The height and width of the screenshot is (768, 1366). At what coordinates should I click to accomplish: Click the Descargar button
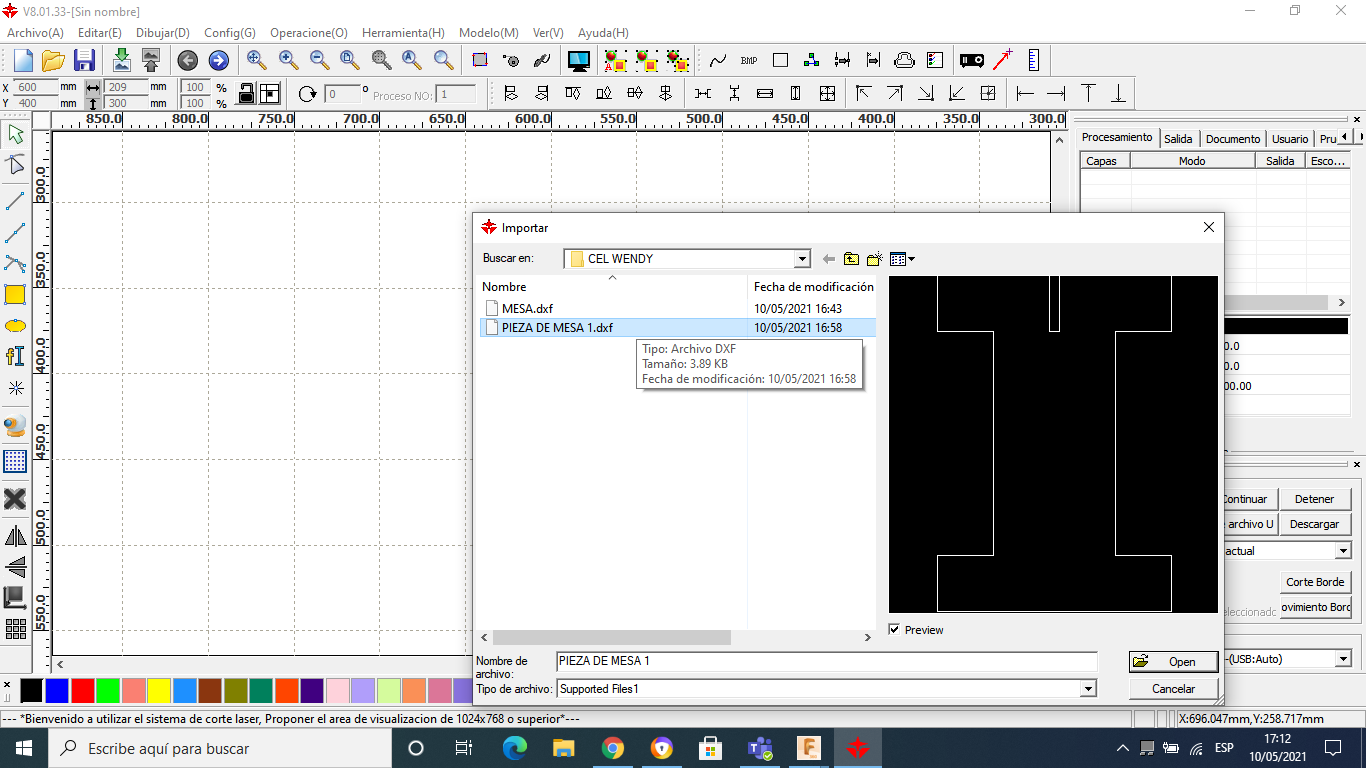[1314, 524]
